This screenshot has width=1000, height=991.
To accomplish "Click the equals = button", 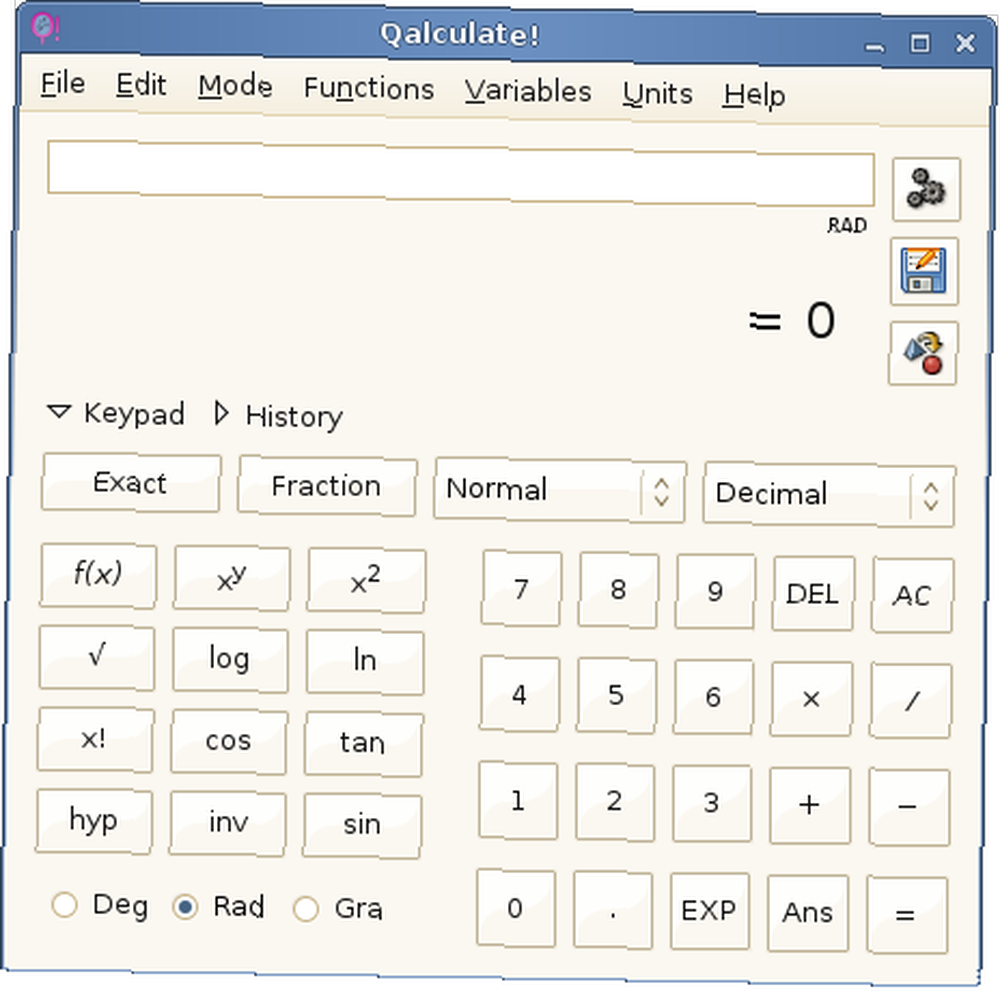I will [907, 914].
